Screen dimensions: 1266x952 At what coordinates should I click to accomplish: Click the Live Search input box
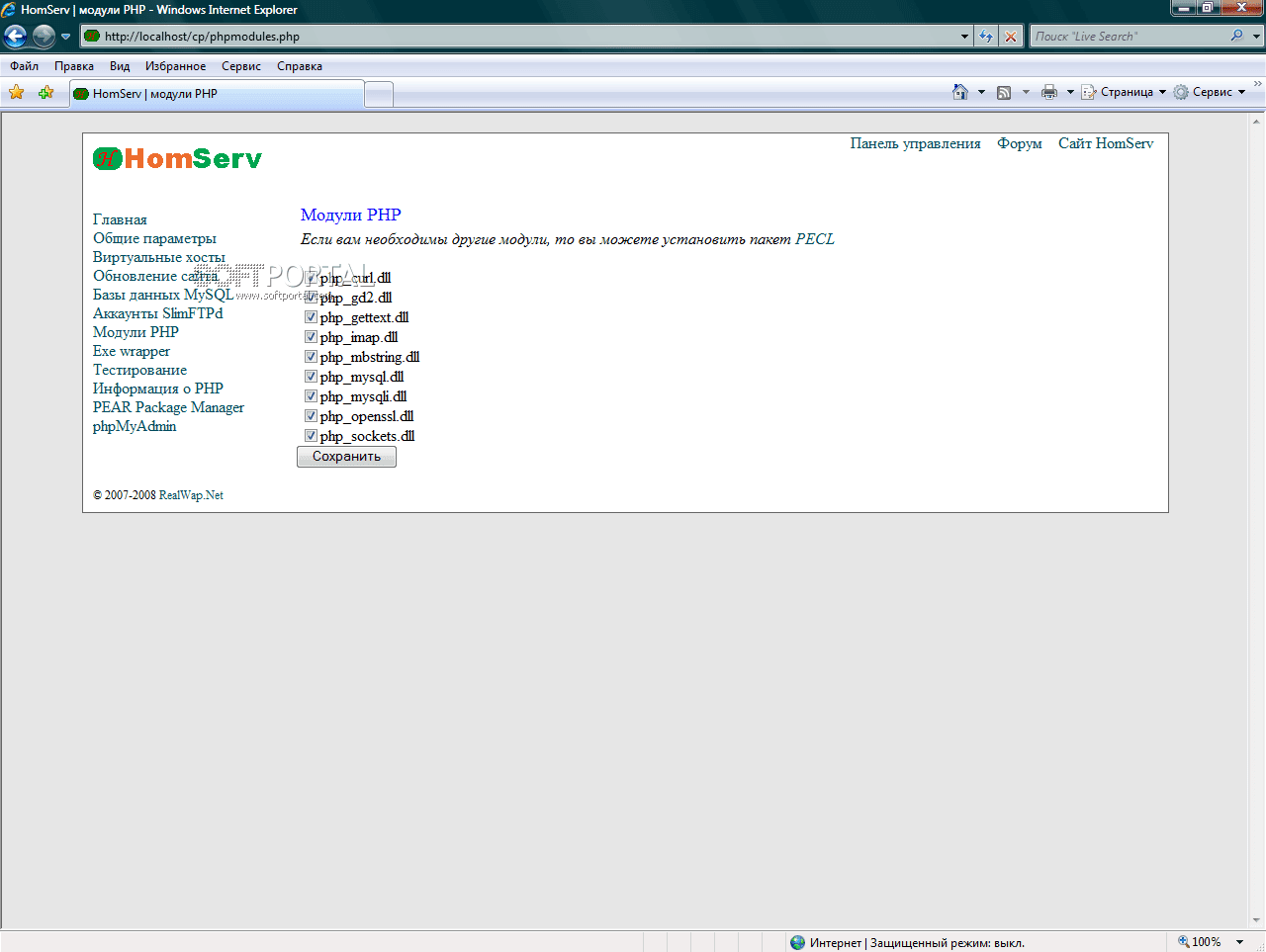pos(1129,37)
